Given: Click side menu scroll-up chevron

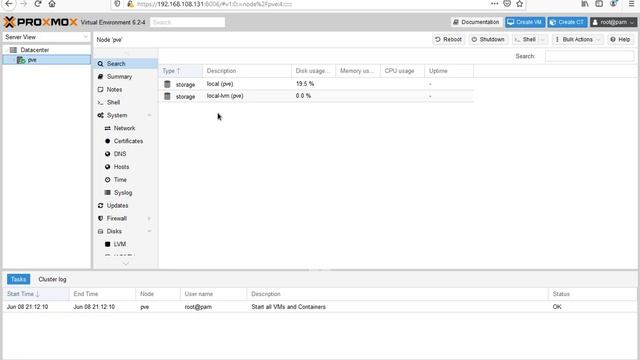Looking at the screenshot, I should point(126,53).
